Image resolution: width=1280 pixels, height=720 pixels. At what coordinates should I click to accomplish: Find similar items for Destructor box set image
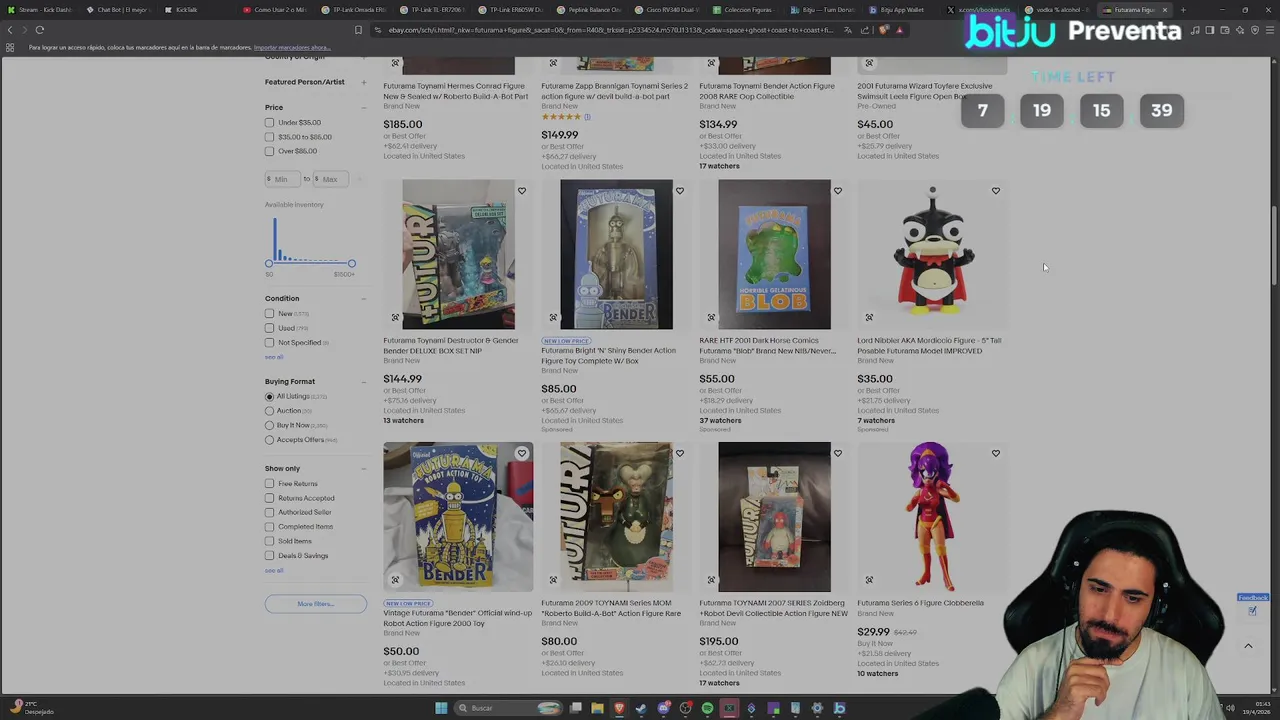click(x=395, y=318)
